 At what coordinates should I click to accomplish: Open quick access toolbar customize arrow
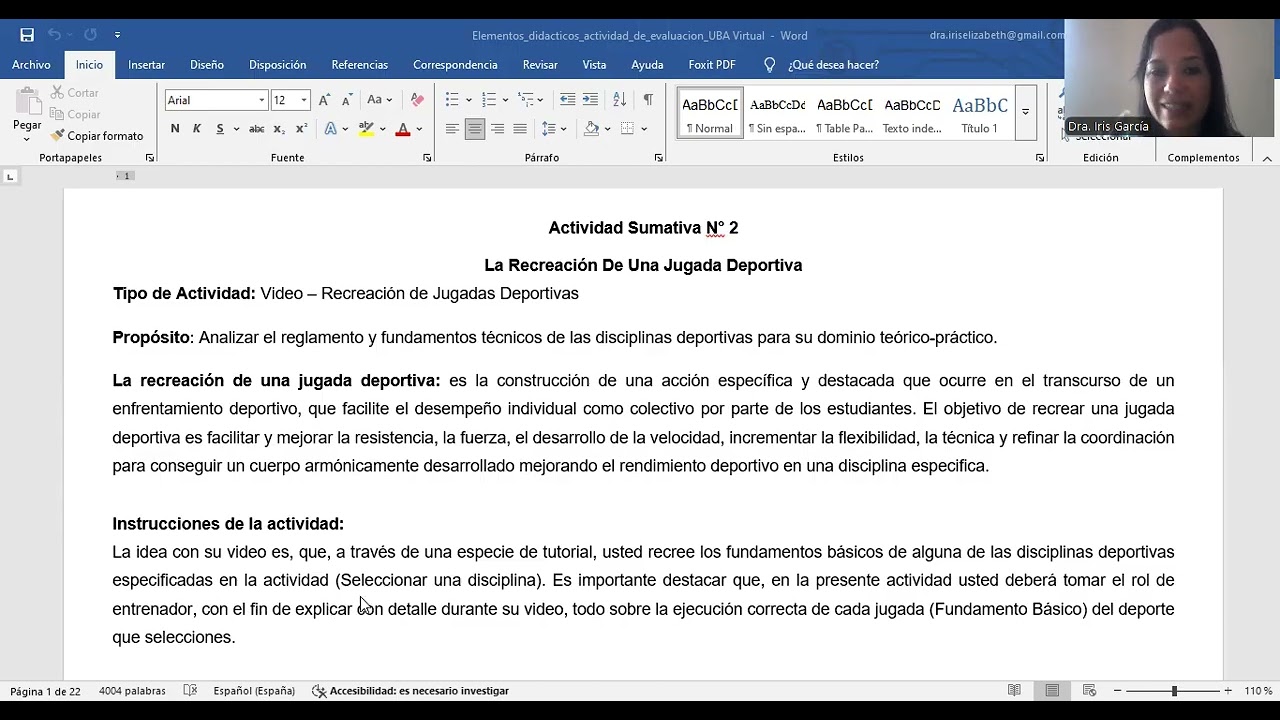pyautogui.click(x=117, y=35)
